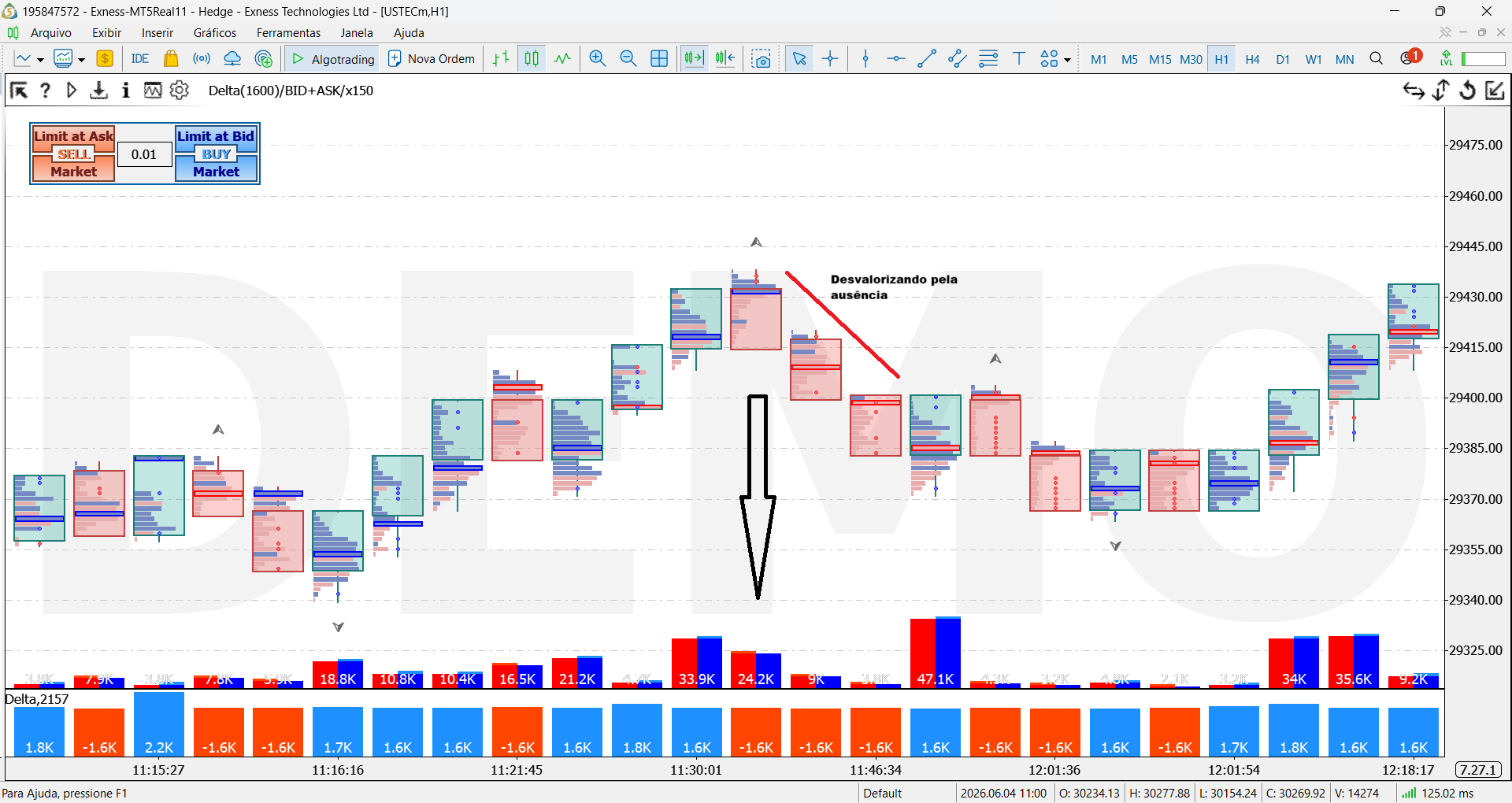The image size is (1512, 803).
Task: Draw a trendline with the line tool
Action: click(x=927, y=59)
